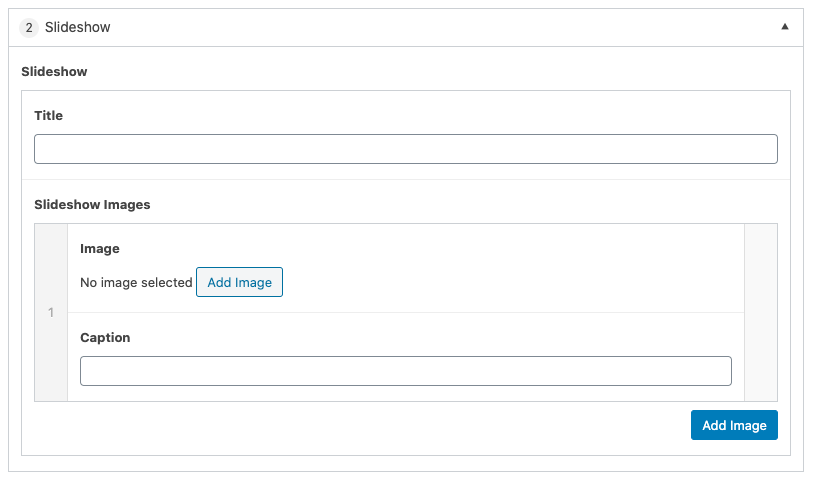
Task: Click the Image field label
Action: (x=100, y=249)
